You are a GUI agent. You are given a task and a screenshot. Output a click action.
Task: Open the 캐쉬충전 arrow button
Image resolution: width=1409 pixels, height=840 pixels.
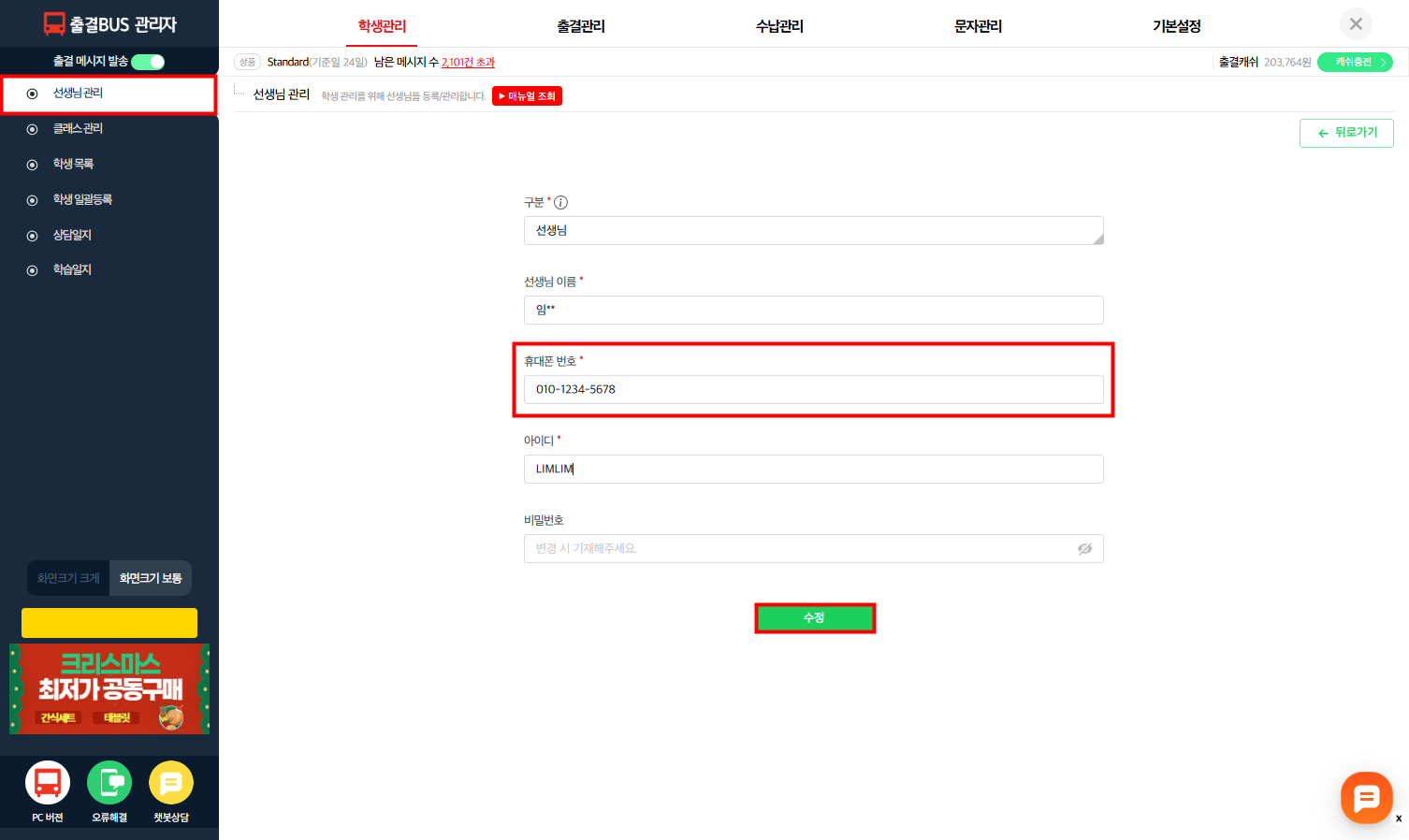point(1355,63)
